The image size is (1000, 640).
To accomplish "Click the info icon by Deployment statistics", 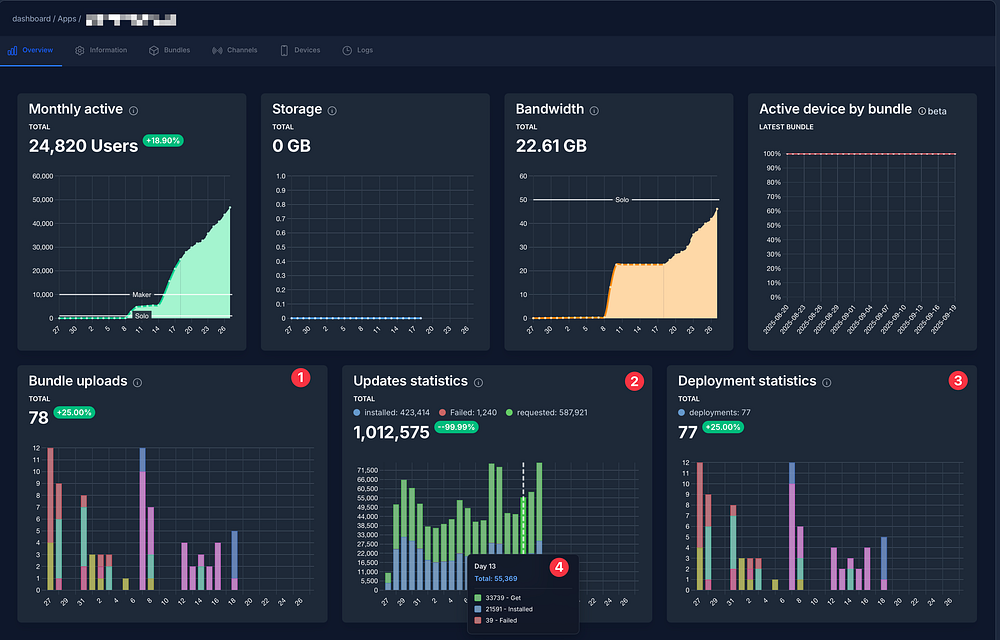I will 827,382.
